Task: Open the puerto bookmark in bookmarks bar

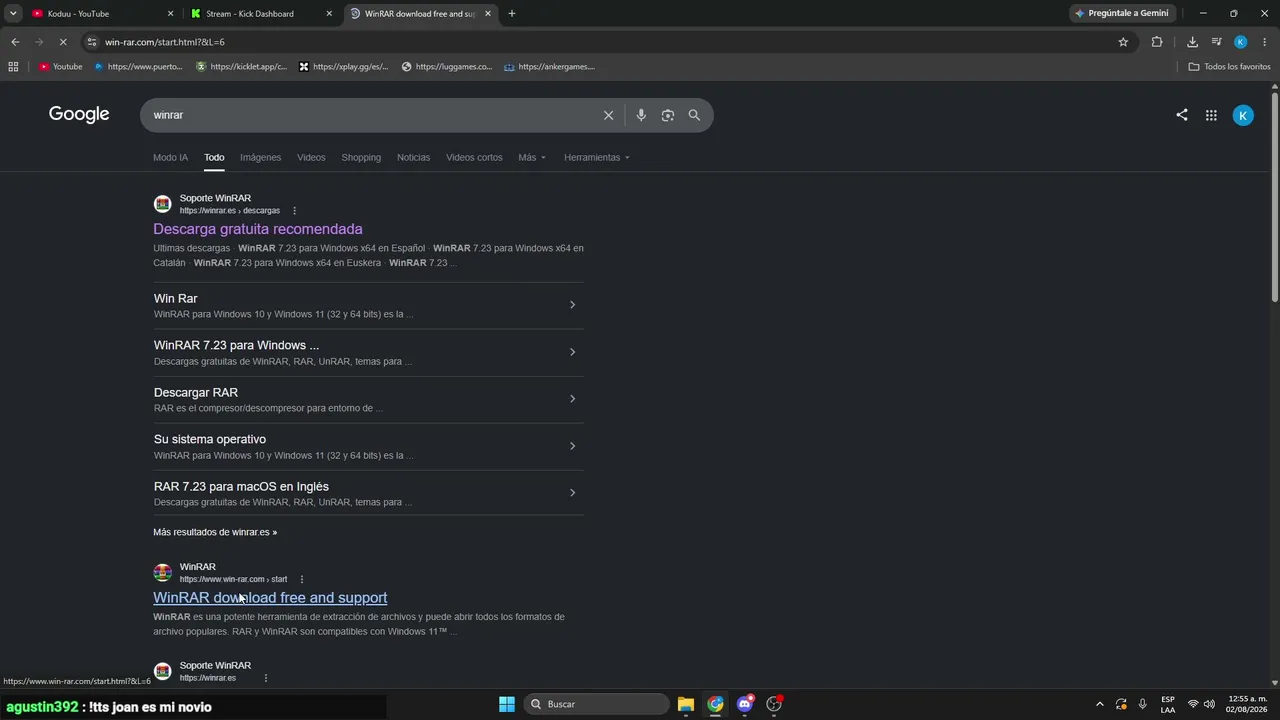Action: point(139,67)
